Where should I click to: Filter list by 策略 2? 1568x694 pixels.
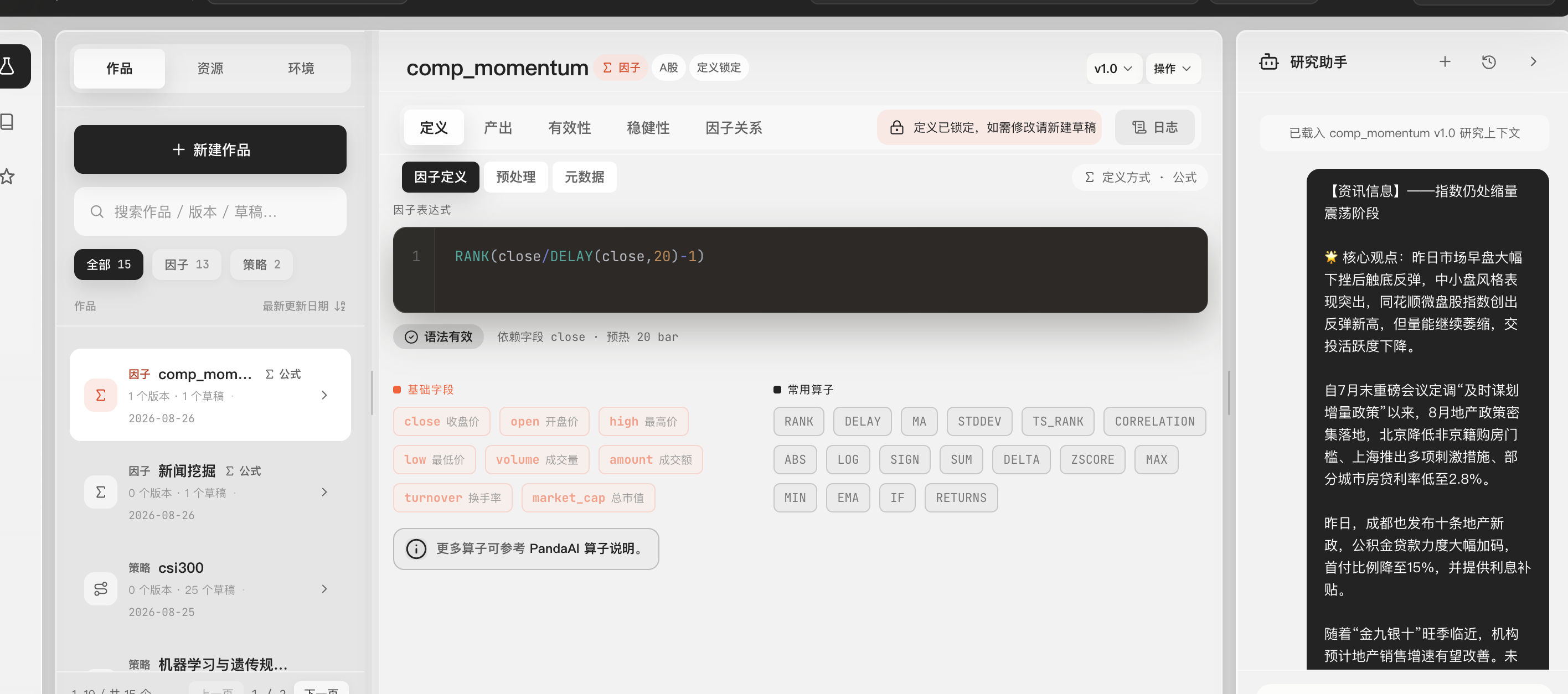pos(261,265)
